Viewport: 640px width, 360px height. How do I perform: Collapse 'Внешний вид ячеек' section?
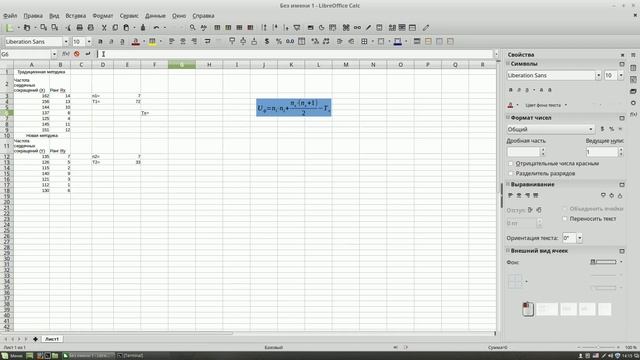(508, 251)
